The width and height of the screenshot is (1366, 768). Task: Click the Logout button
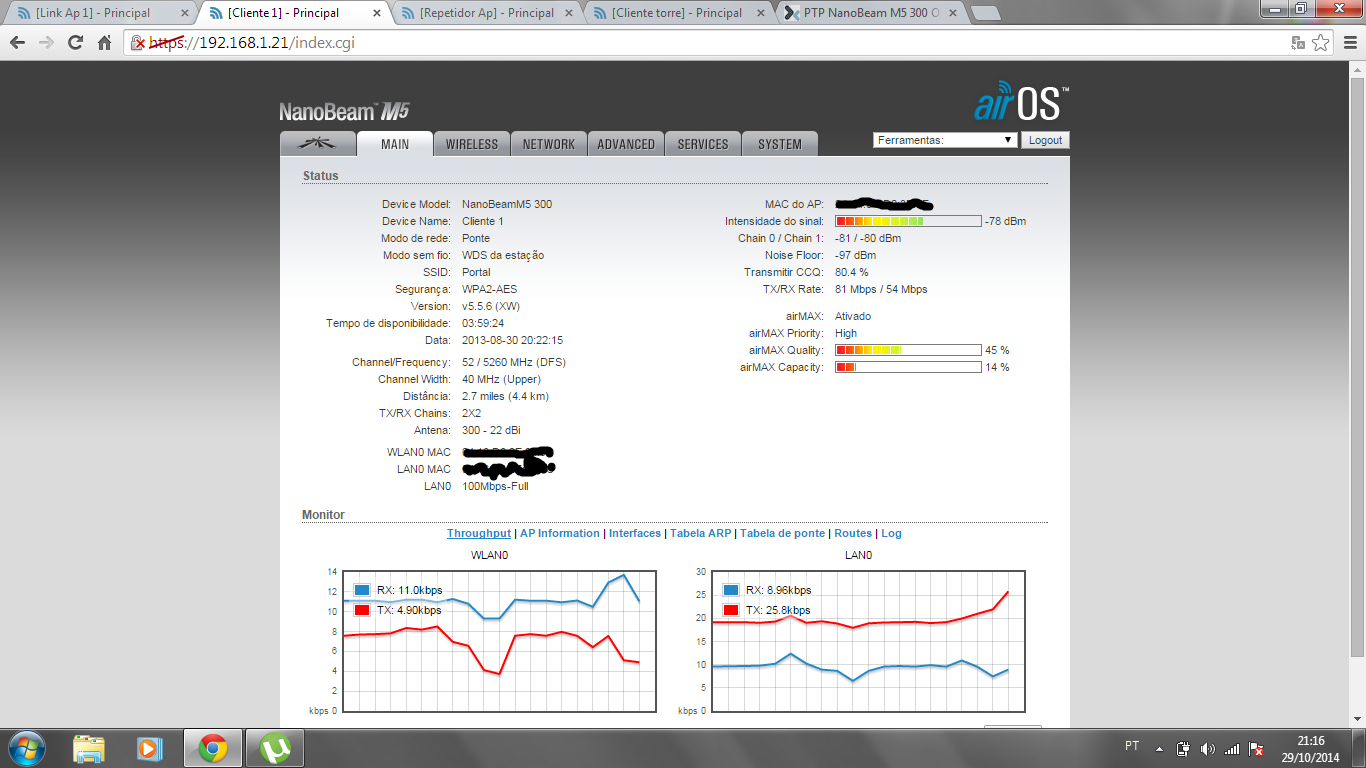(1045, 140)
